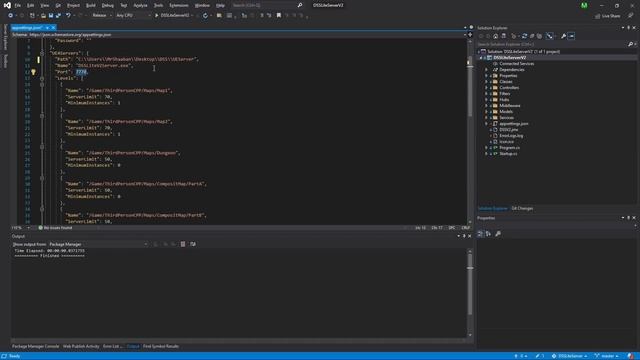Click the user account avatar icon
Image resolution: width=640 pixels, height=360 pixels.
584,5
